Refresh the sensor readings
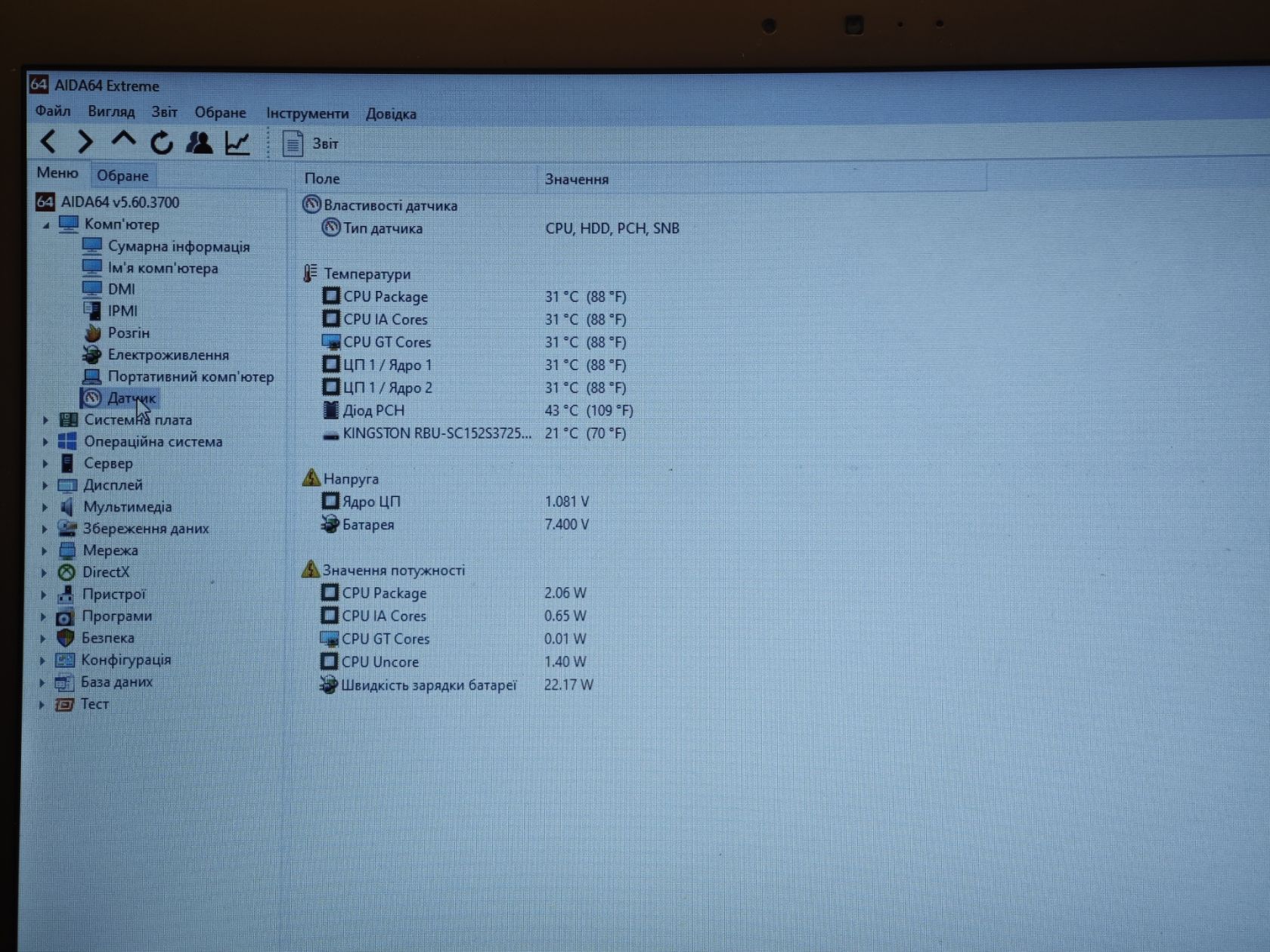The width and height of the screenshot is (1270, 952). point(161,142)
